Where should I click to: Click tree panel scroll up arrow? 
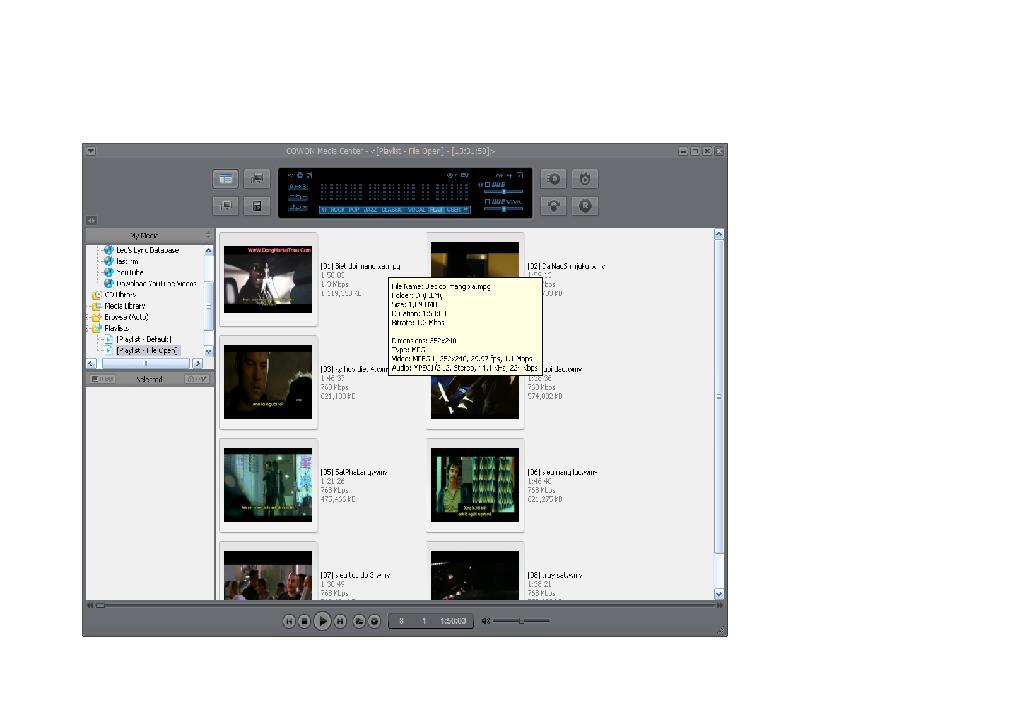(x=208, y=250)
